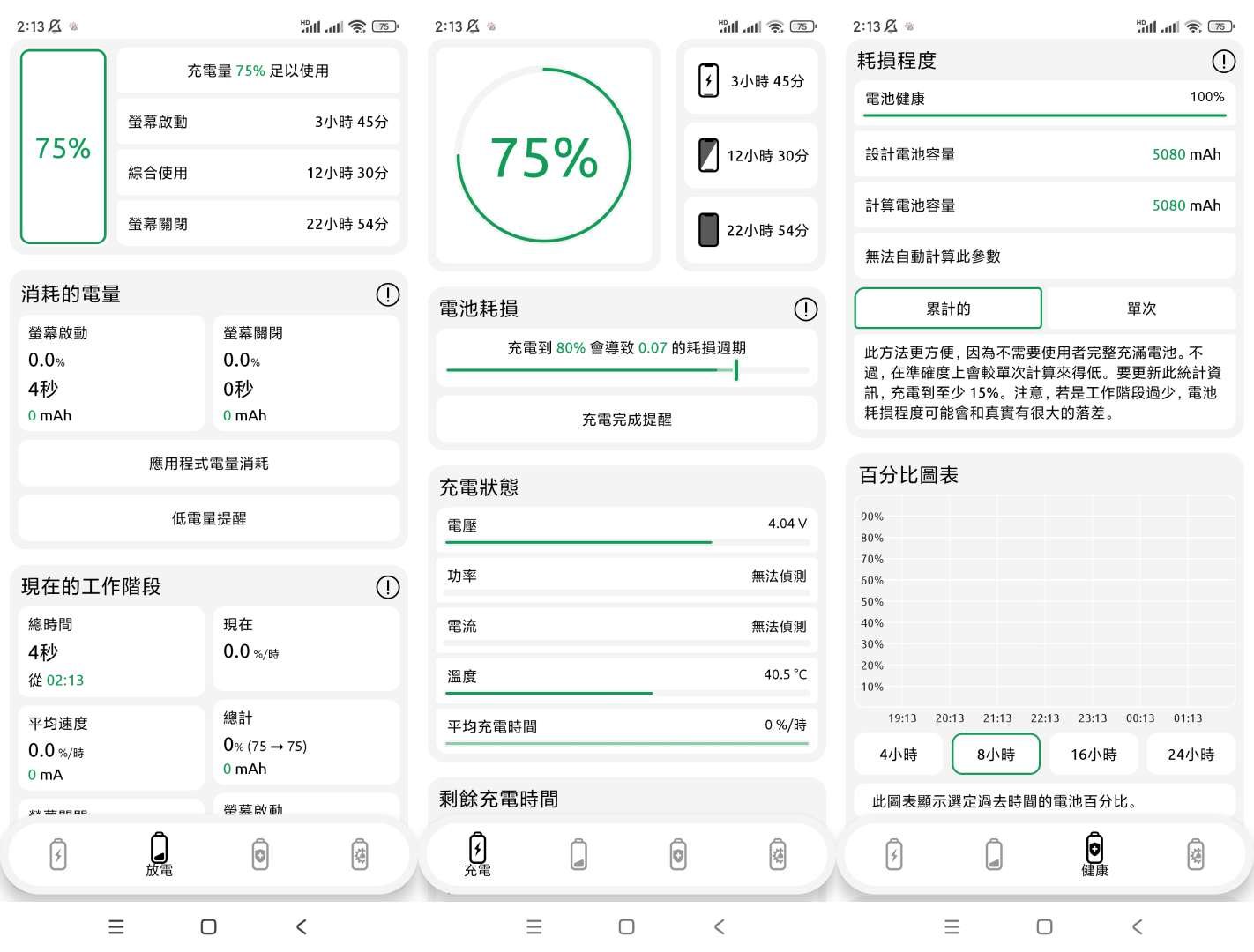Image resolution: width=1254 pixels, height=952 pixels.
Task: Adjust the 充電到 80% charge limit slider
Action: [735, 370]
